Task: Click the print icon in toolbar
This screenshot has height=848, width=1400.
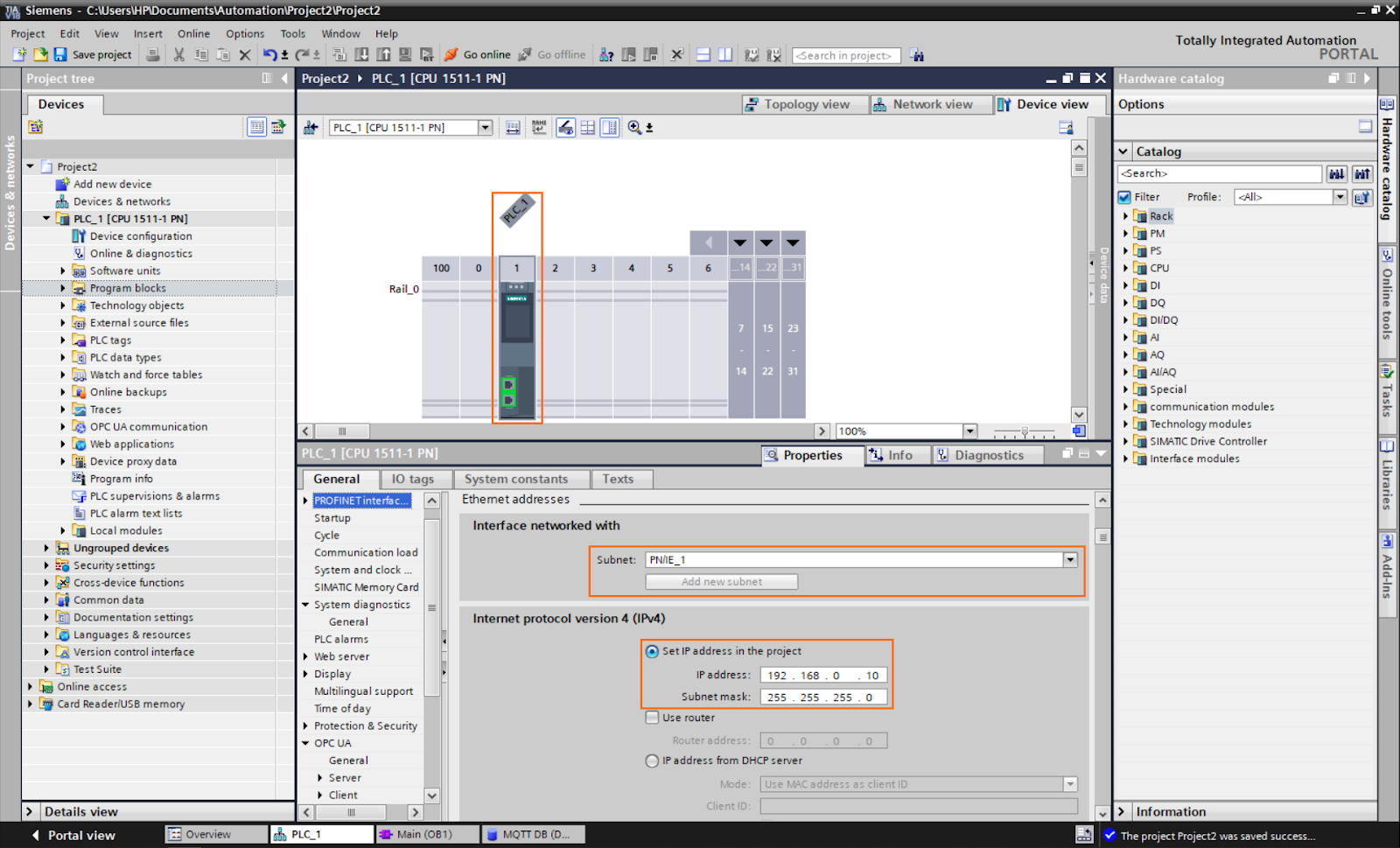Action: click(153, 55)
